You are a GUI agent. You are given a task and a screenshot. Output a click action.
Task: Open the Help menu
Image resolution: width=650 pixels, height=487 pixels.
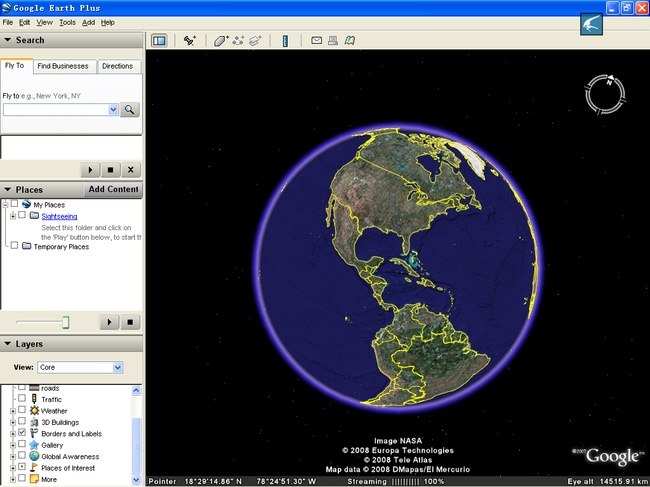[x=108, y=22]
